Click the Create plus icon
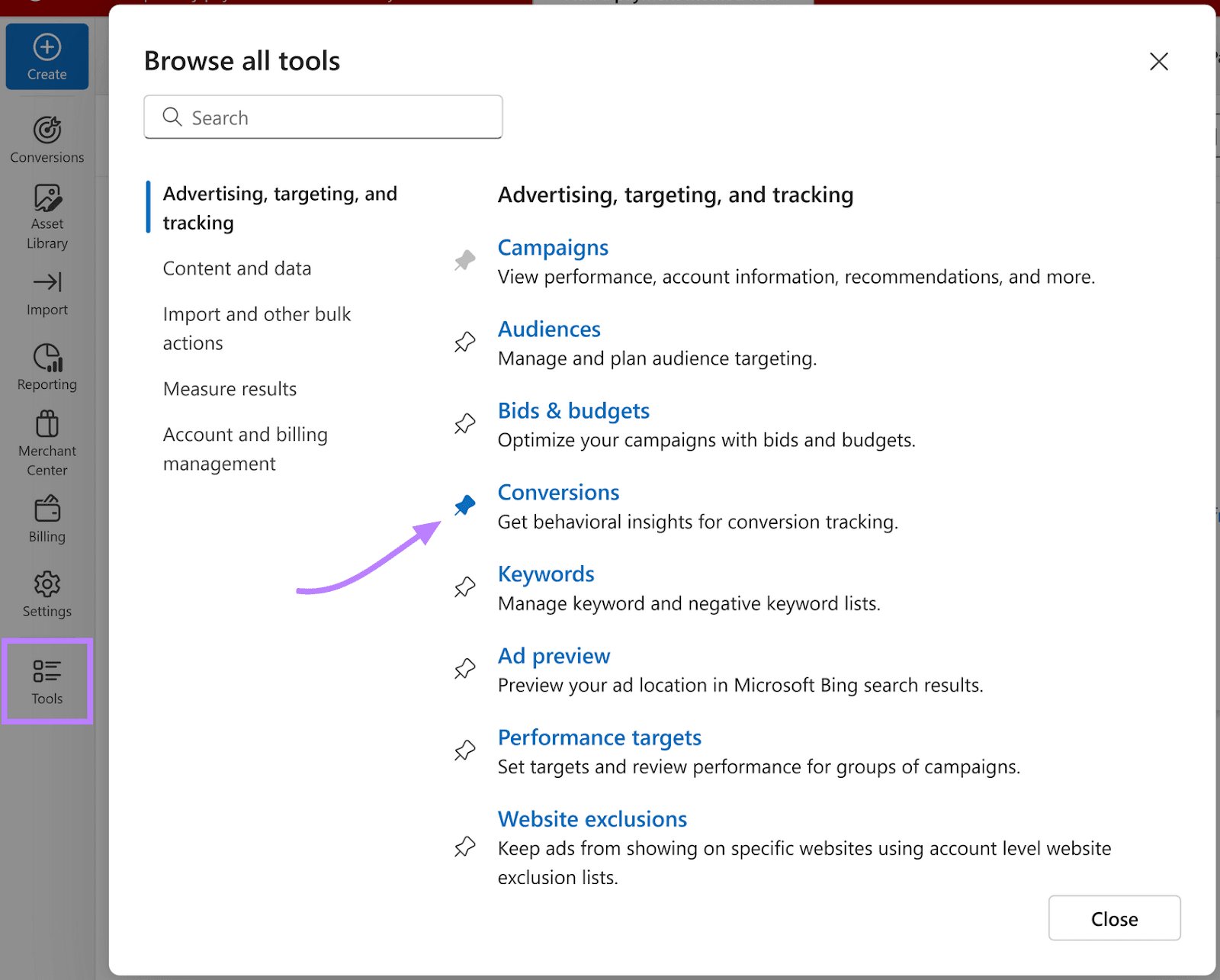 pyautogui.click(x=47, y=48)
